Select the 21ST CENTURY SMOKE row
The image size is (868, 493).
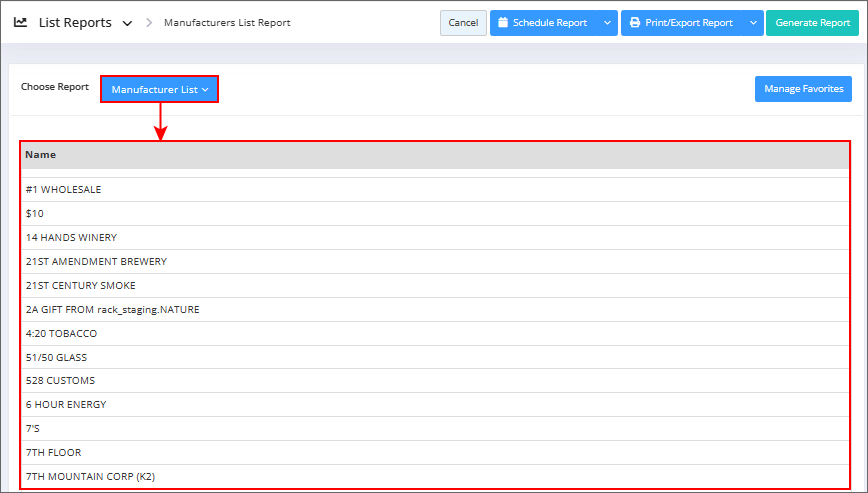point(435,286)
